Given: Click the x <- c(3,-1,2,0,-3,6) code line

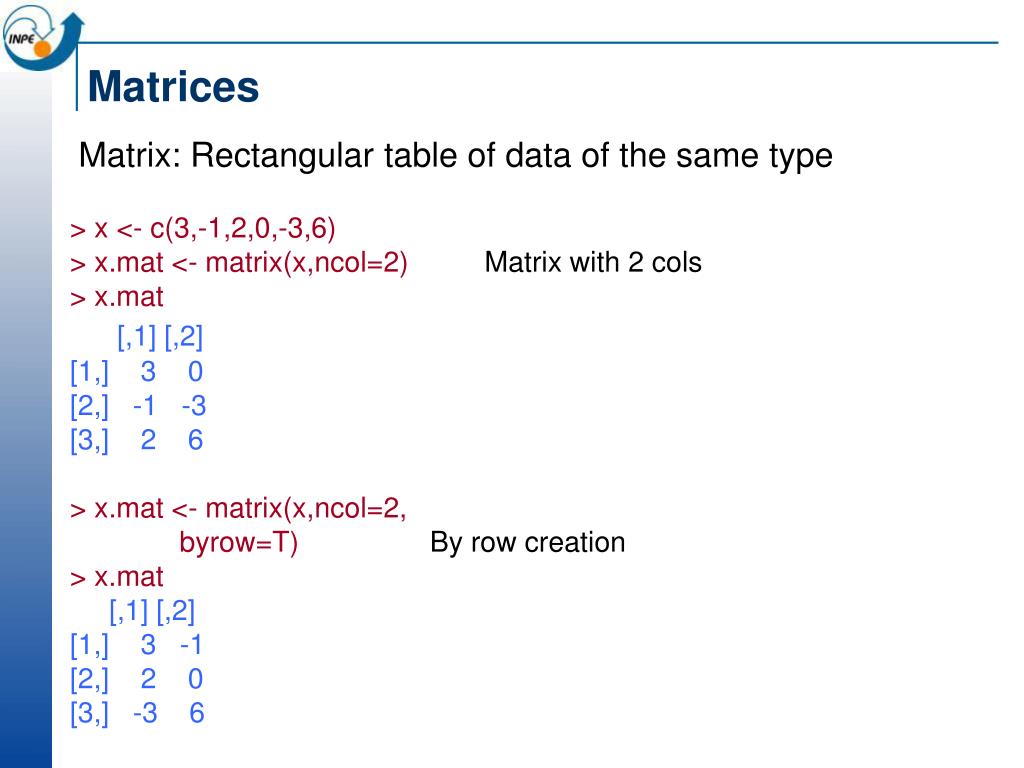Looking at the screenshot, I should [203, 229].
